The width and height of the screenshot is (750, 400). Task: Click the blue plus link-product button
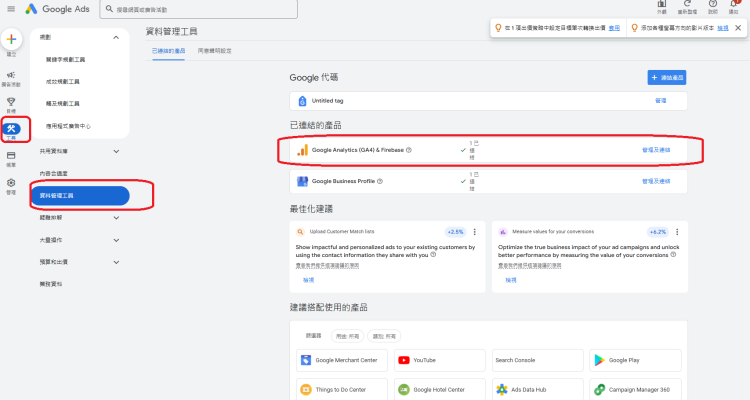pyautogui.click(x=667, y=78)
